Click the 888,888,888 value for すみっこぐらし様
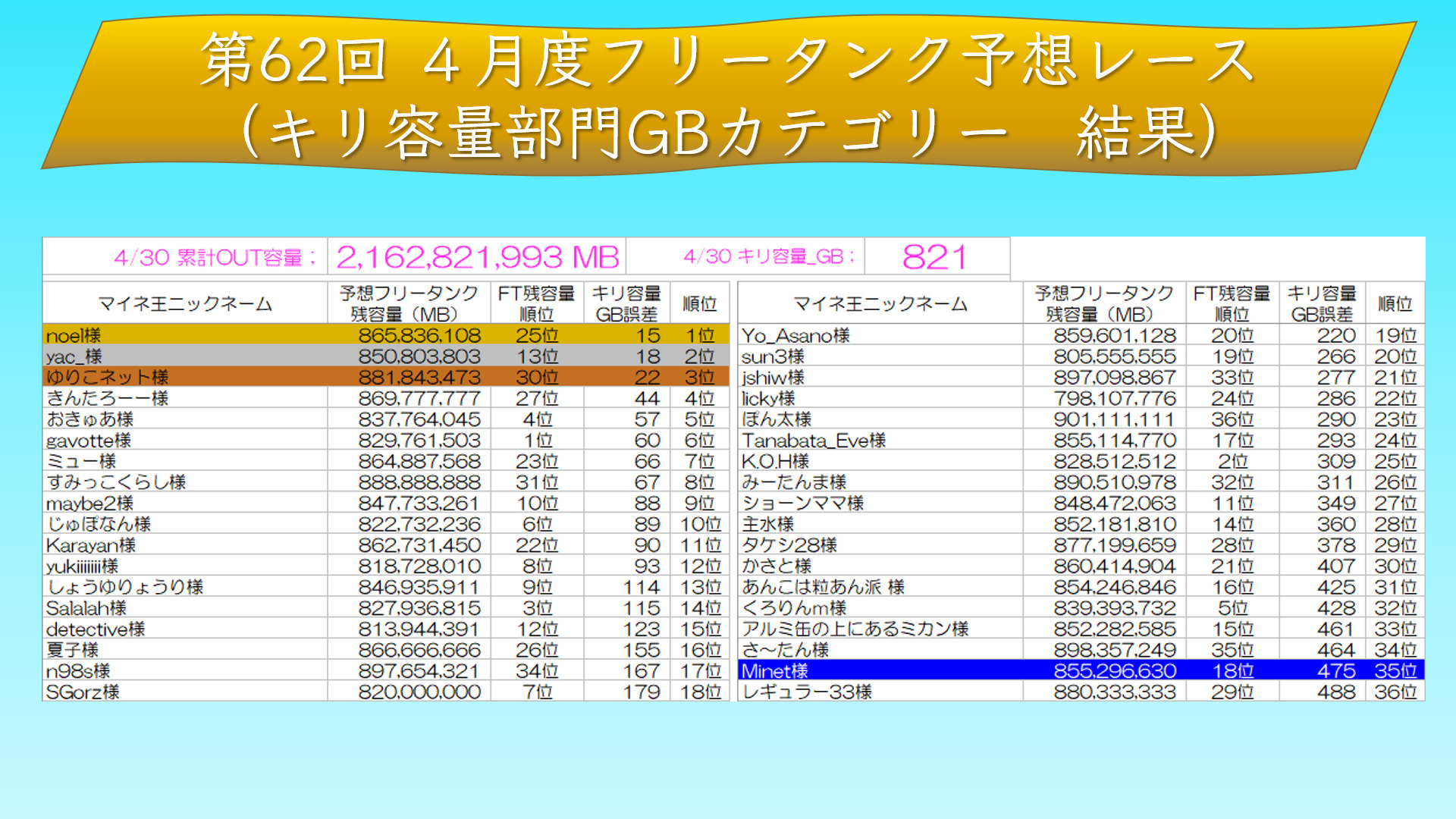 click(x=419, y=482)
